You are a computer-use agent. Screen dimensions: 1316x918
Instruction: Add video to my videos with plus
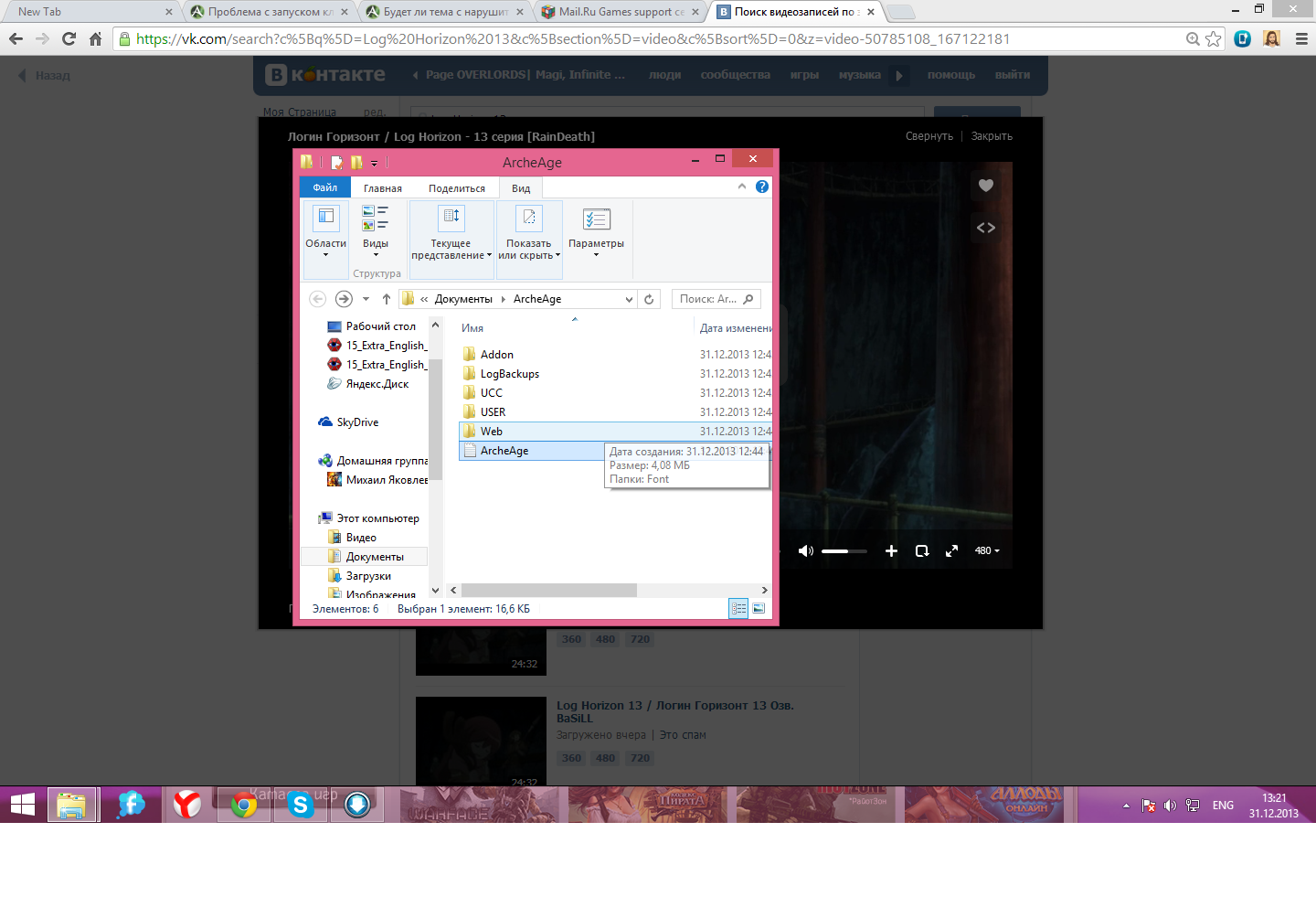coord(891,551)
